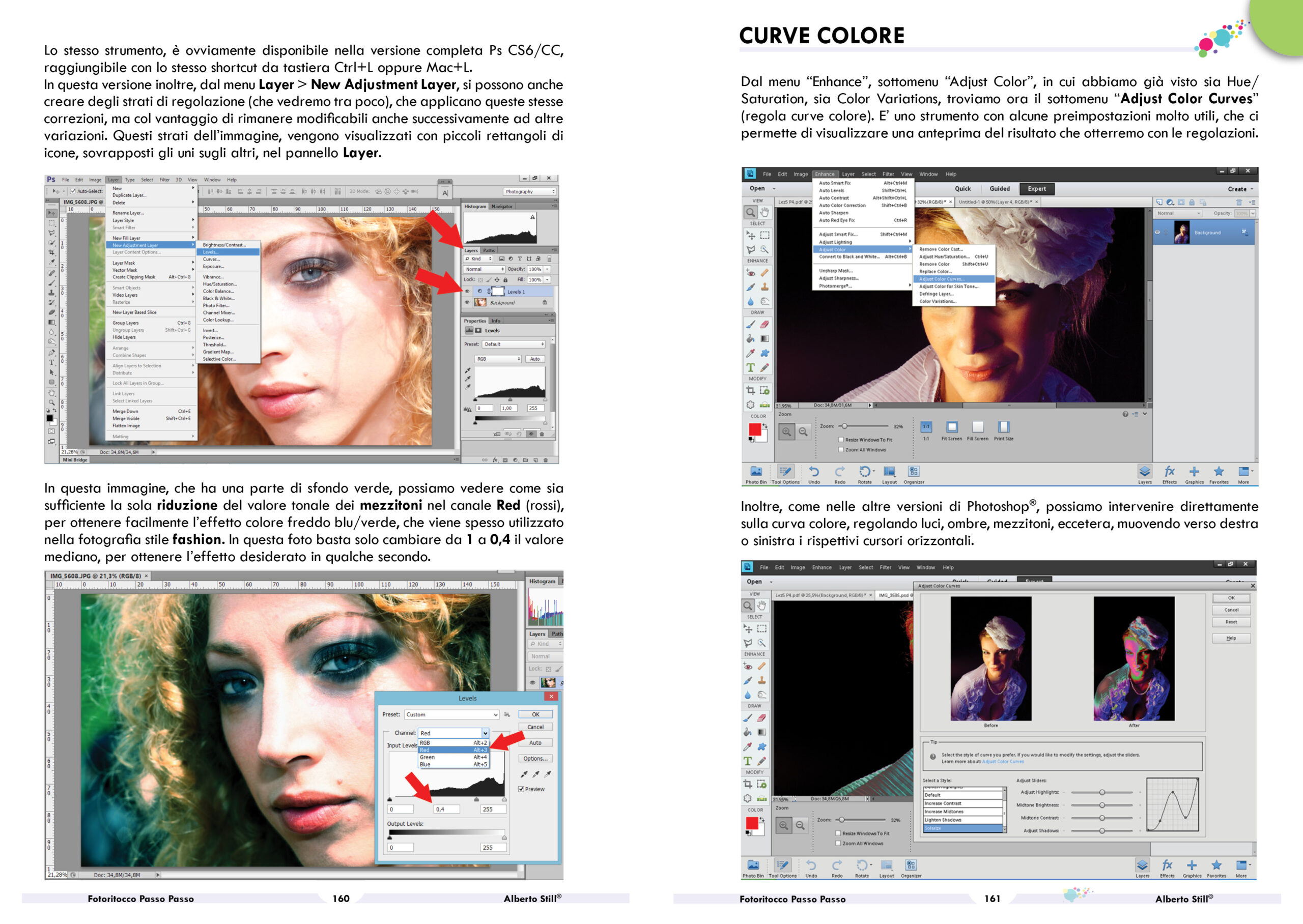Open Effects fx panel in Enhance-menu Elements window
The width and height of the screenshot is (1303, 924).
[x=1169, y=472]
